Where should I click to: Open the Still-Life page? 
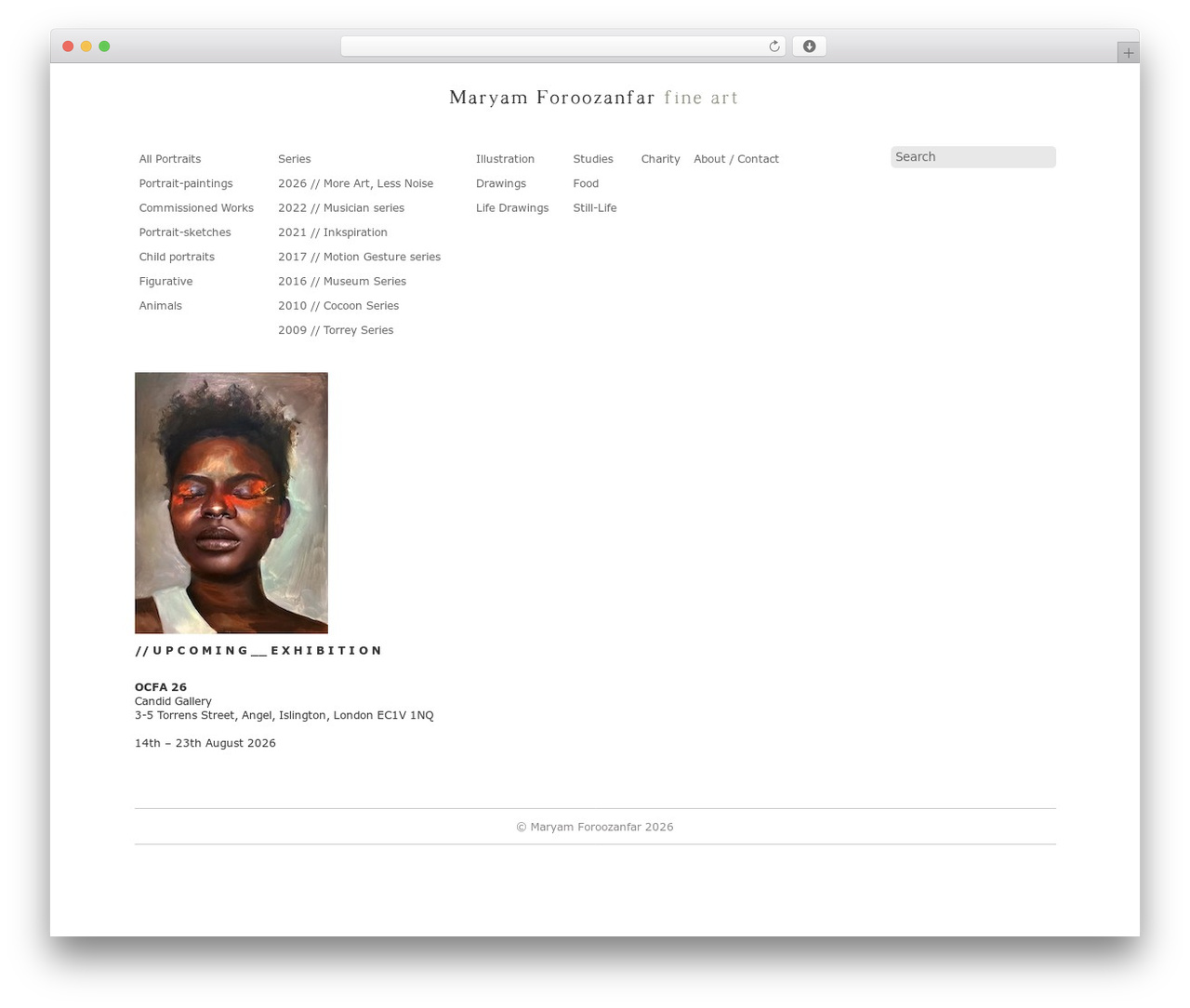tap(595, 208)
